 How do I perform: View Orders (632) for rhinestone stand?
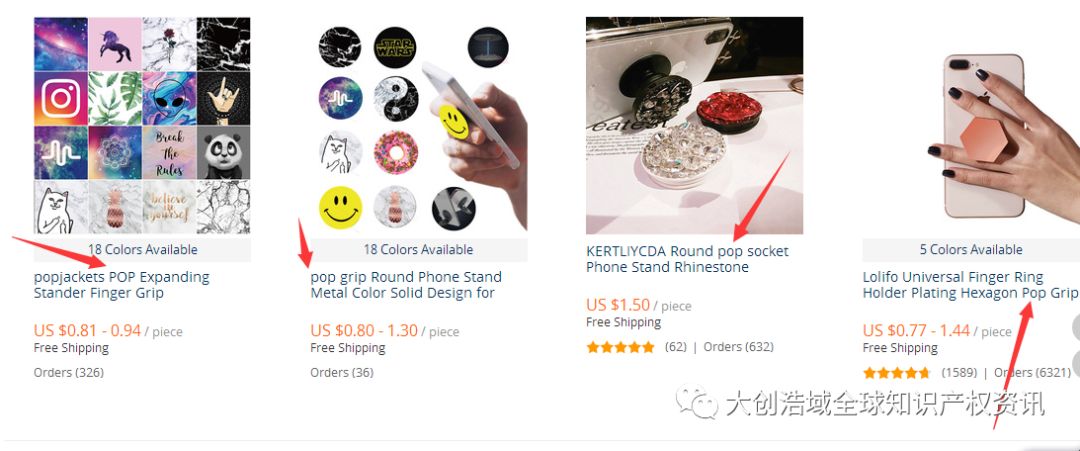pos(738,347)
